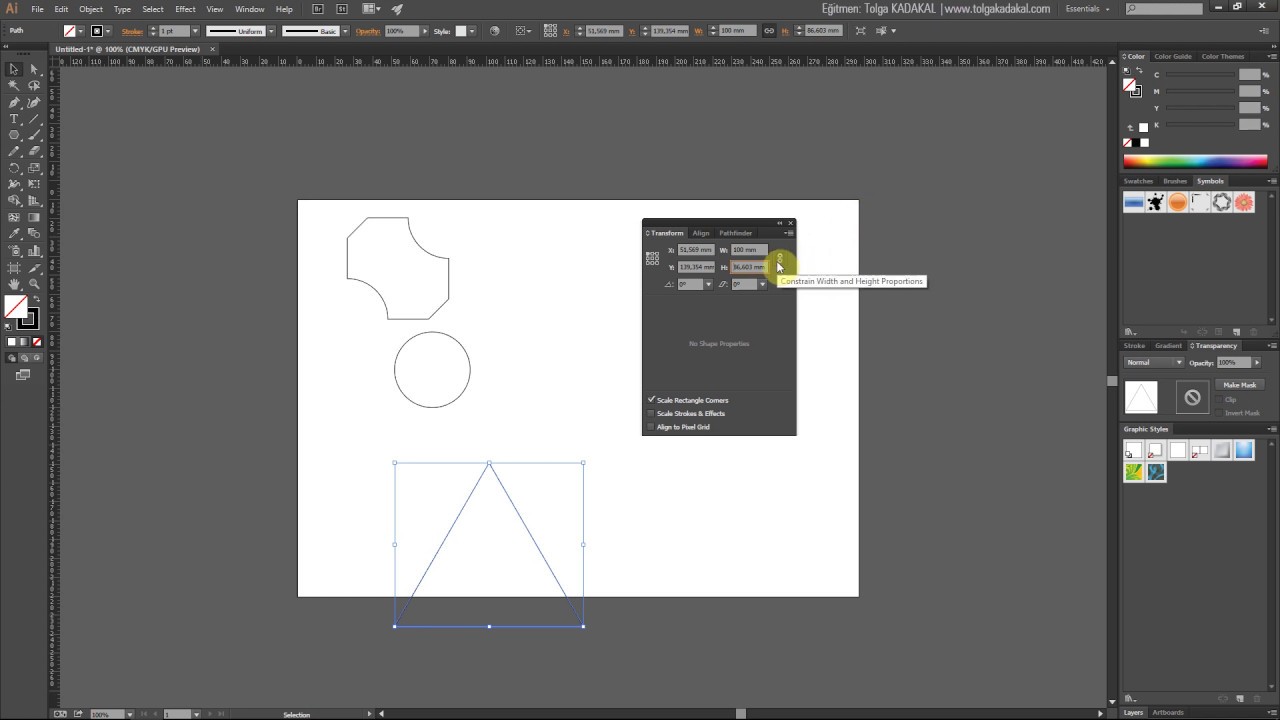The width and height of the screenshot is (1280, 720).
Task: Open the Basic brush definition dropdown
Action: click(345, 30)
